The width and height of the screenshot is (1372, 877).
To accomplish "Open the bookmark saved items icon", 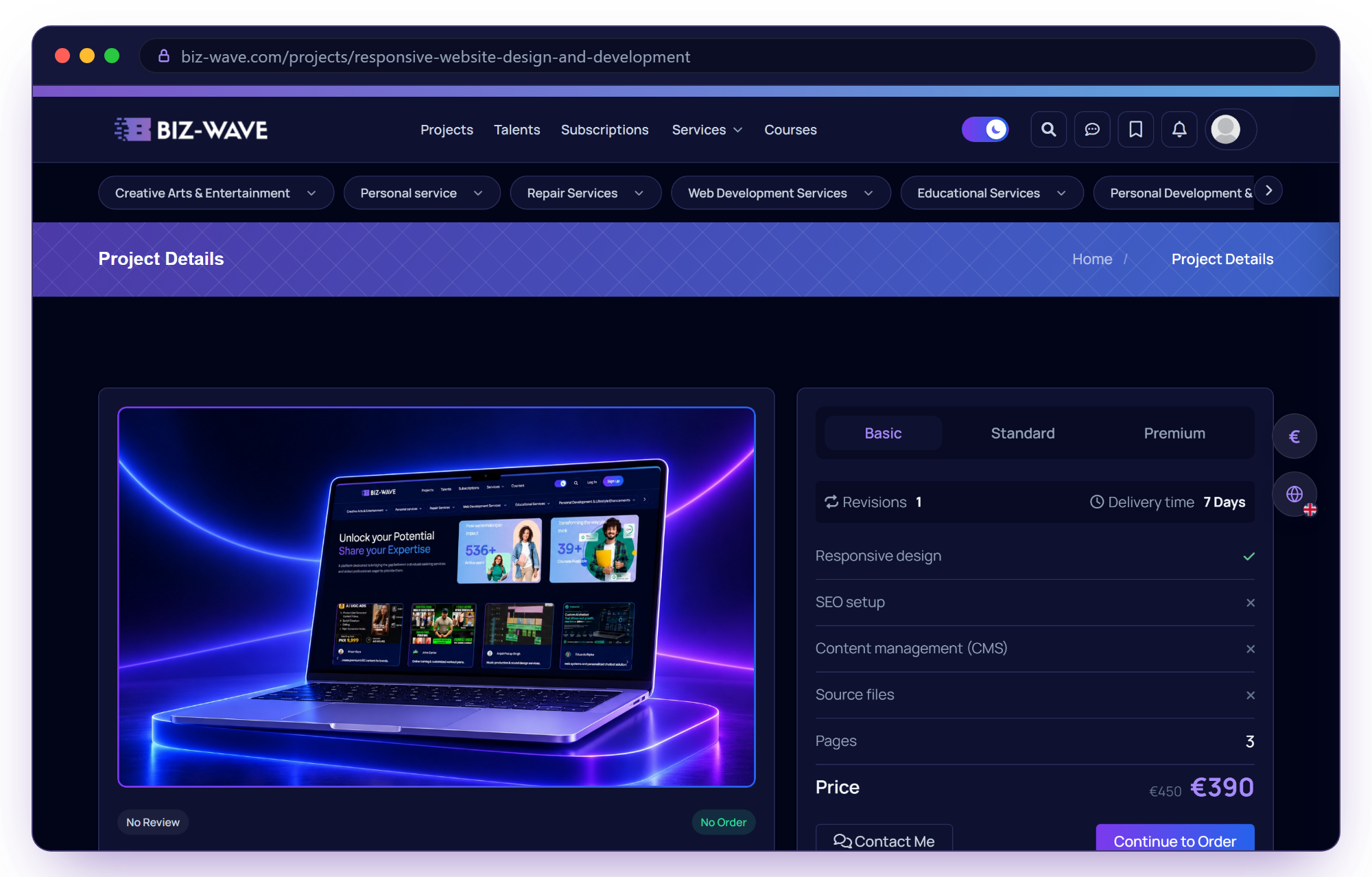I will [x=1136, y=129].
